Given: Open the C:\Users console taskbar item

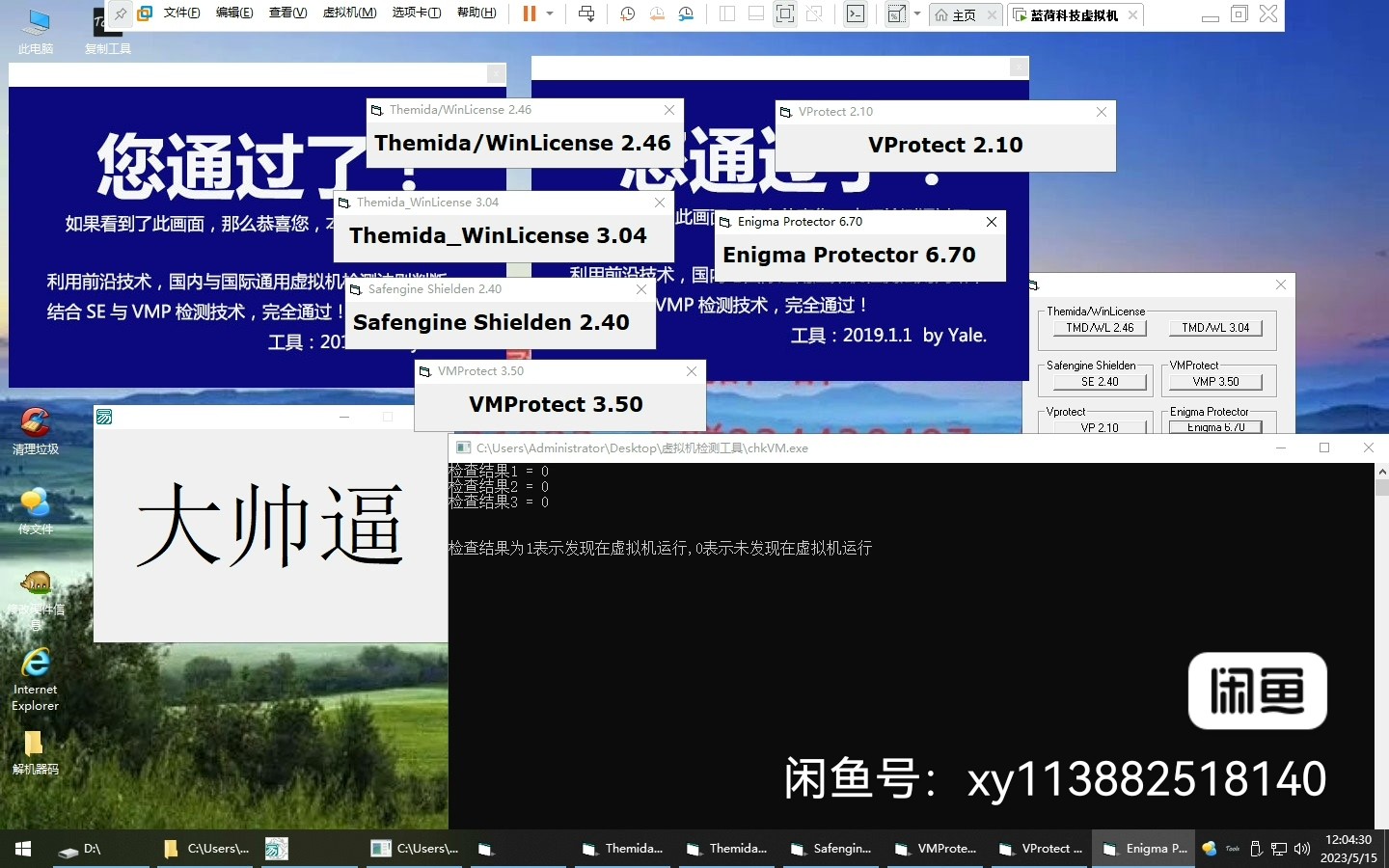Looking at the screenshot, I should (416, 849).
